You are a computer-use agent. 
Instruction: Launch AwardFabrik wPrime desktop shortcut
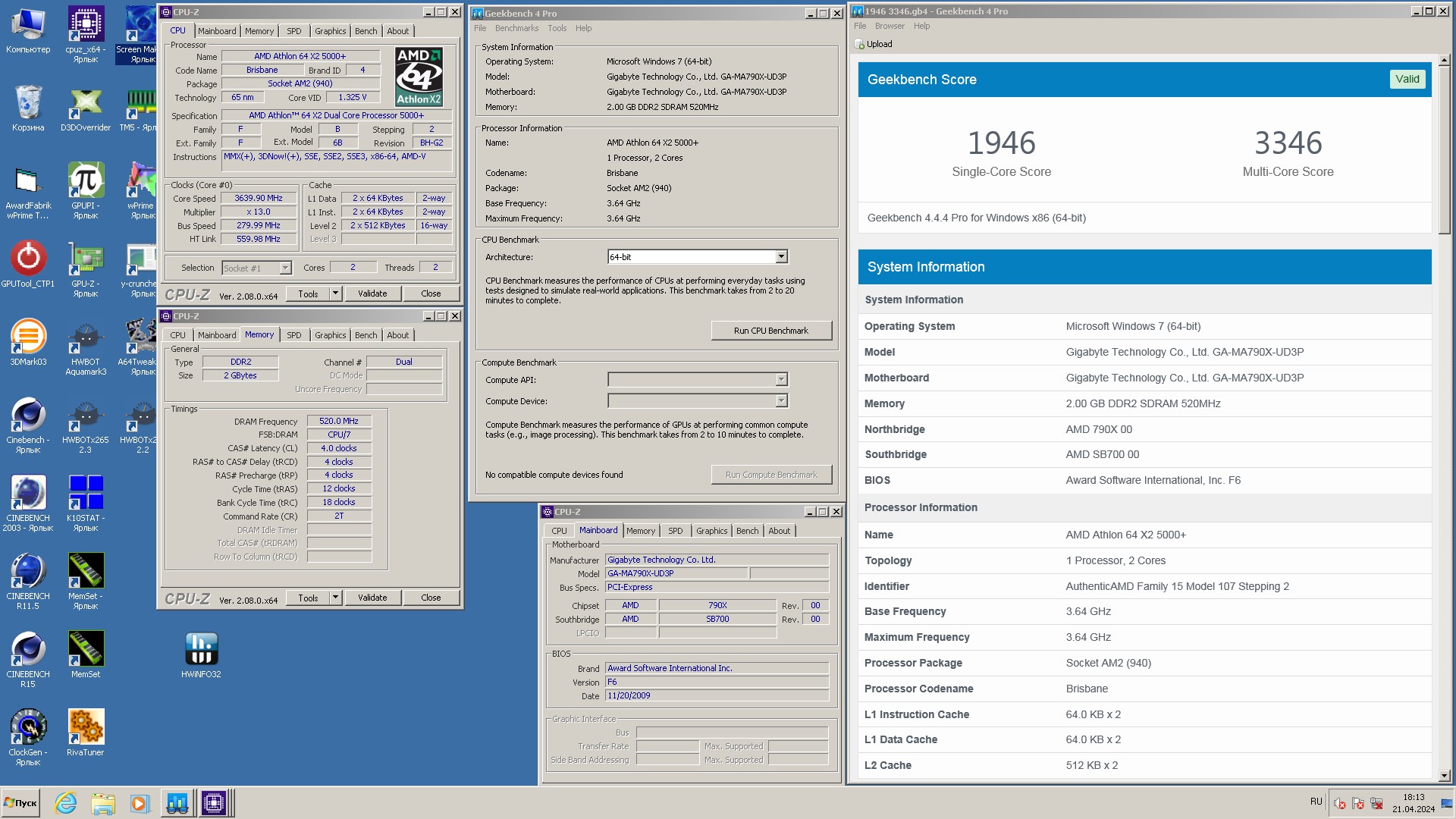28,191
